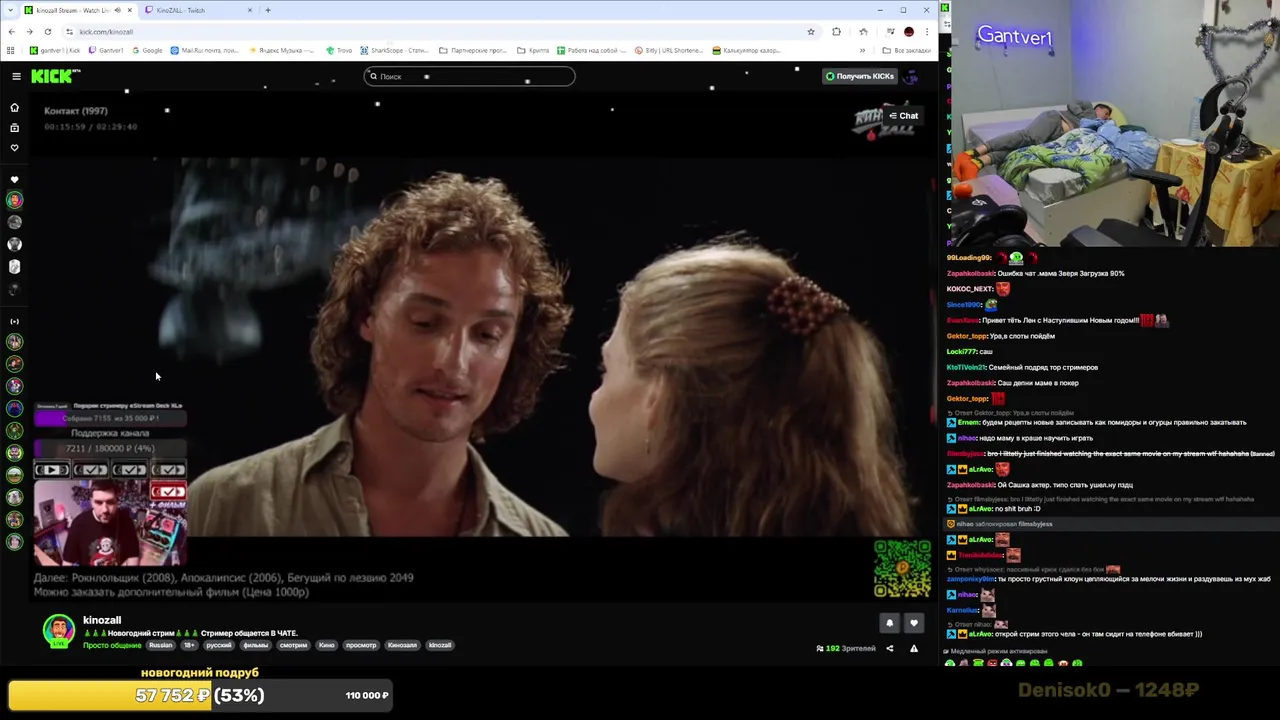Click the Gantver1 webcam title text
This screenshot has width=1280, height=720.
(x=1014, y=37)
